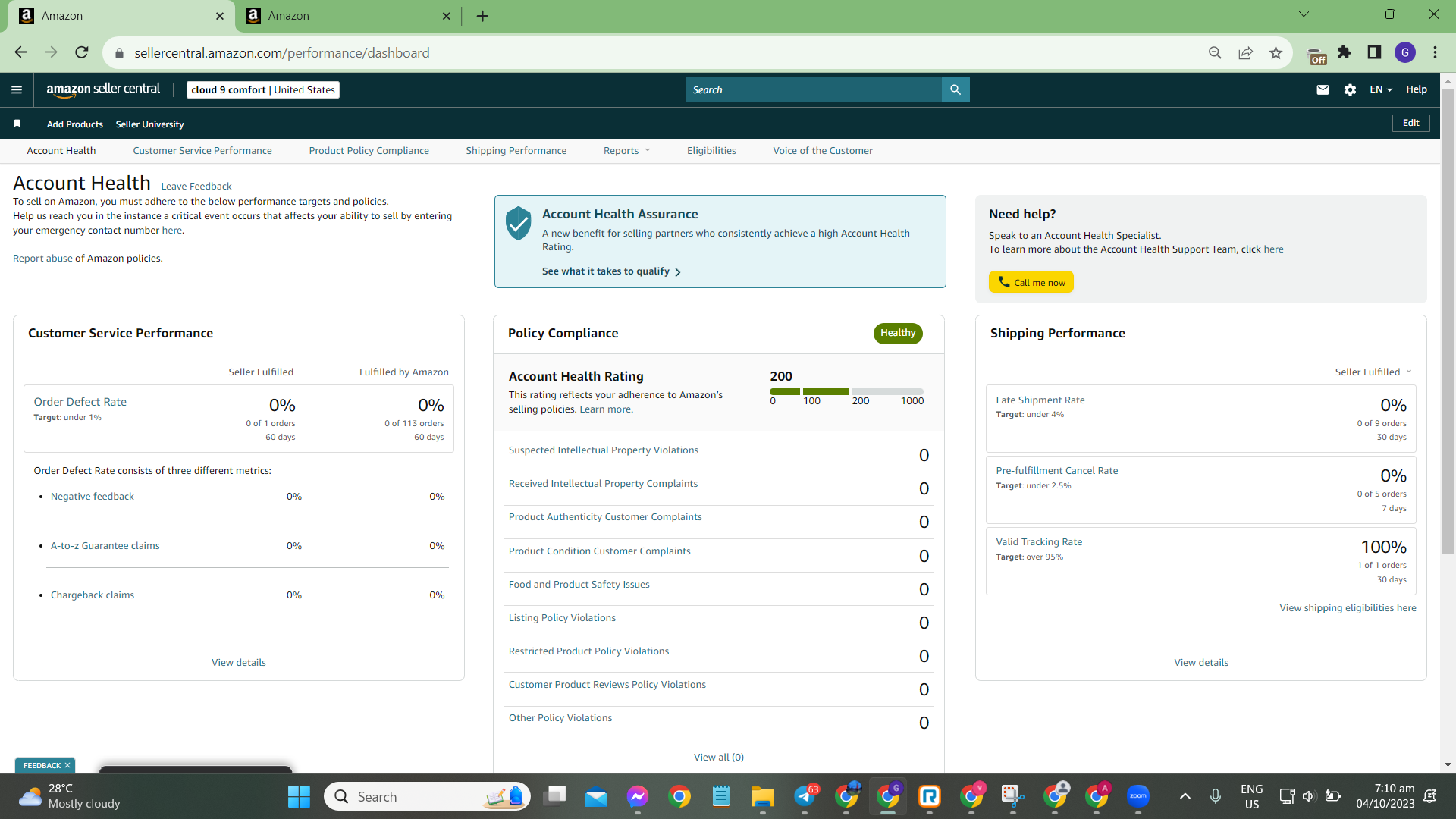
Task: Open the Chargeback claims link
Action: [93, 595]
